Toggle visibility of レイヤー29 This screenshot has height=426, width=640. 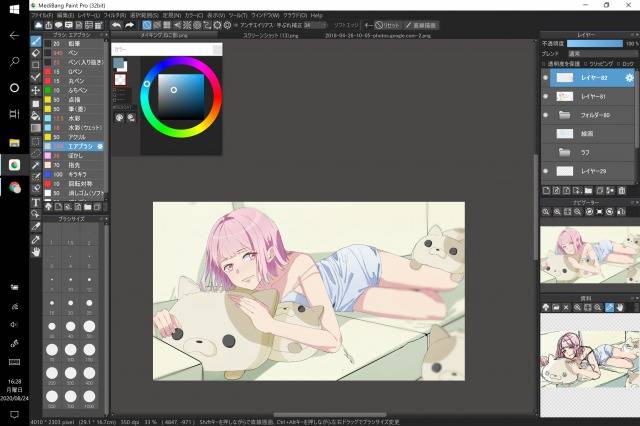545,171
